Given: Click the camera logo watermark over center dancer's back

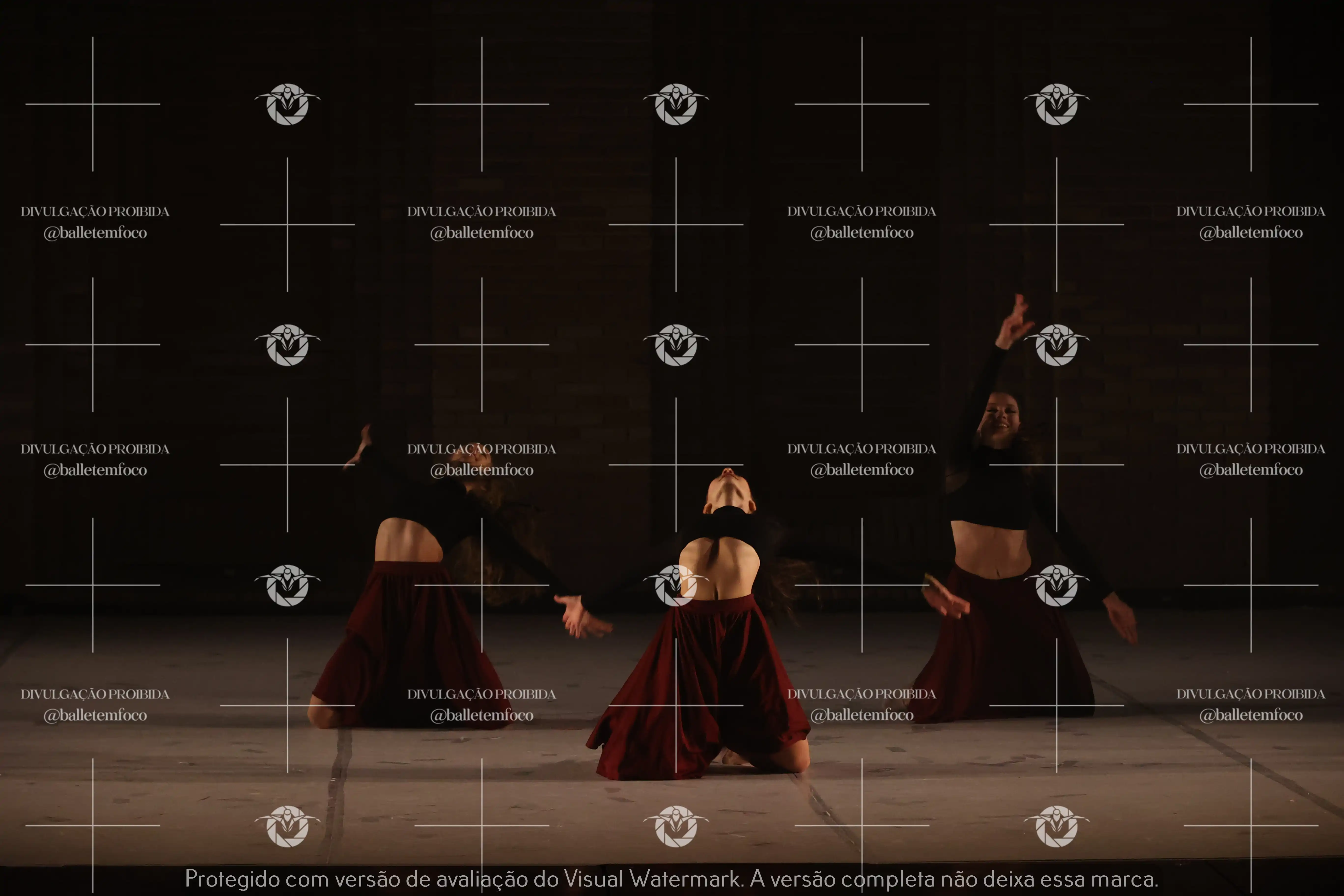Looking at the screenshot, I should [676, 585].
